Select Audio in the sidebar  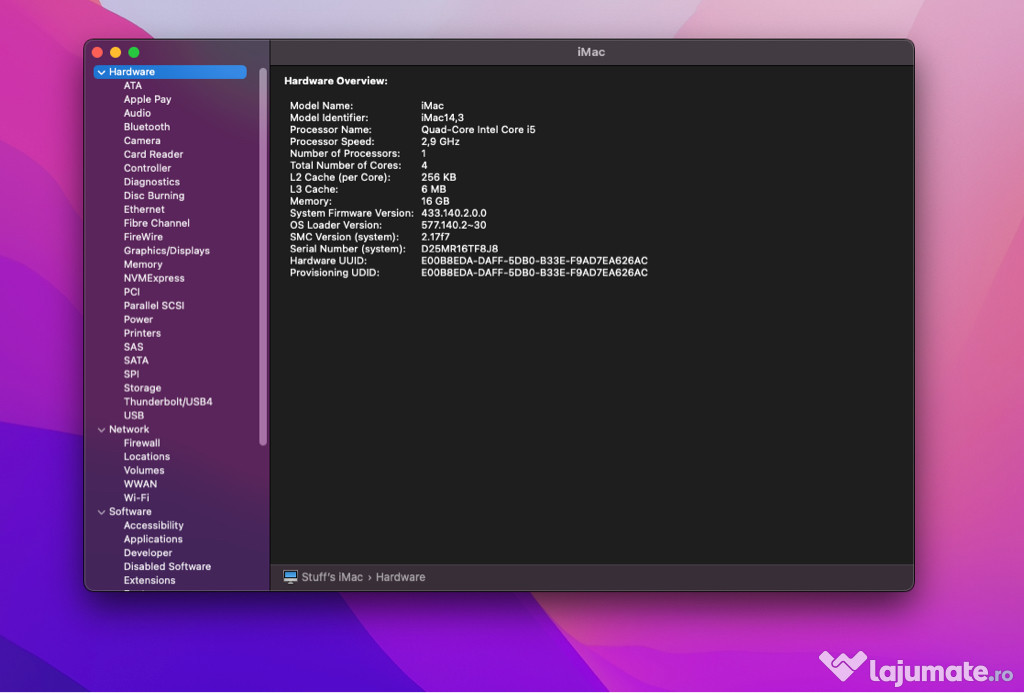tap(137, 113)
